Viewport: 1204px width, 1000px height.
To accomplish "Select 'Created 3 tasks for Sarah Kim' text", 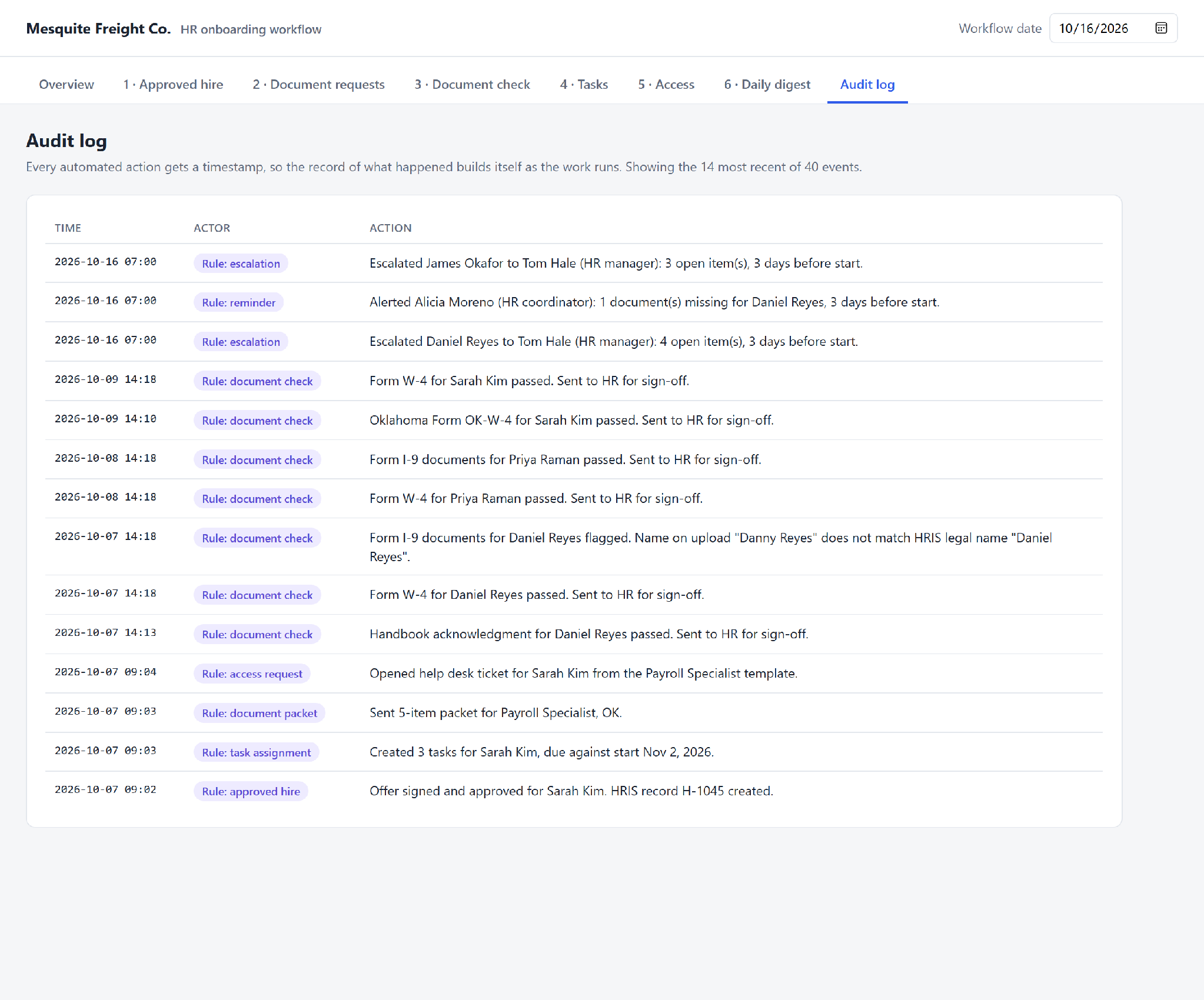I will pyautogui.click(x=541, y=752).
